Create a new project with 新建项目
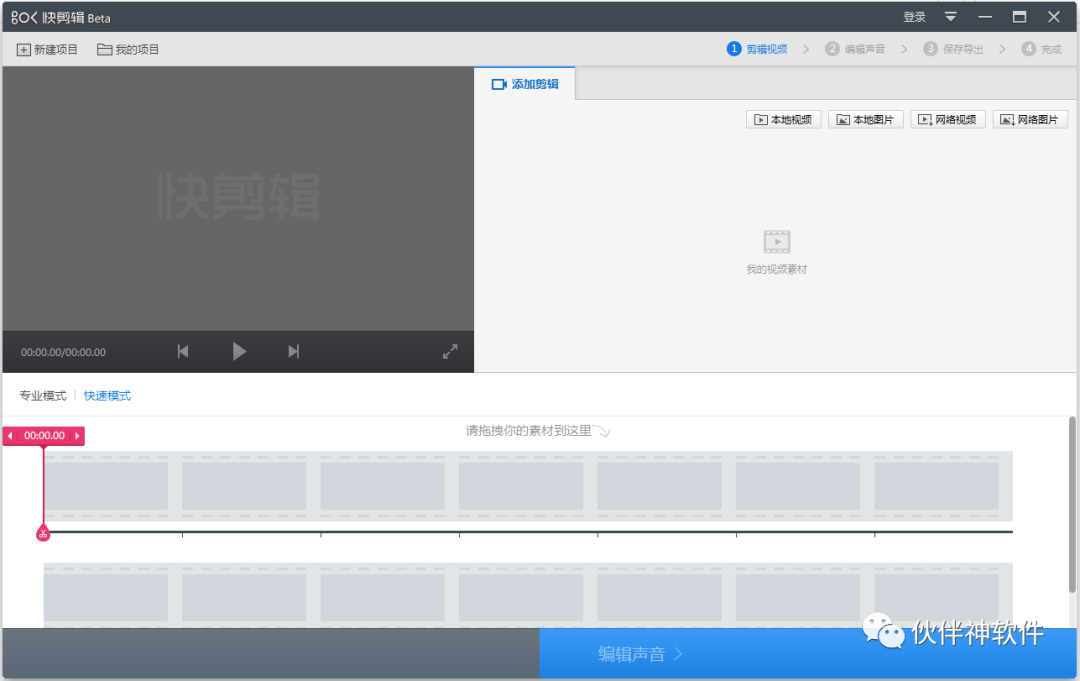1080x681 pixels. (x=47, y=50)
